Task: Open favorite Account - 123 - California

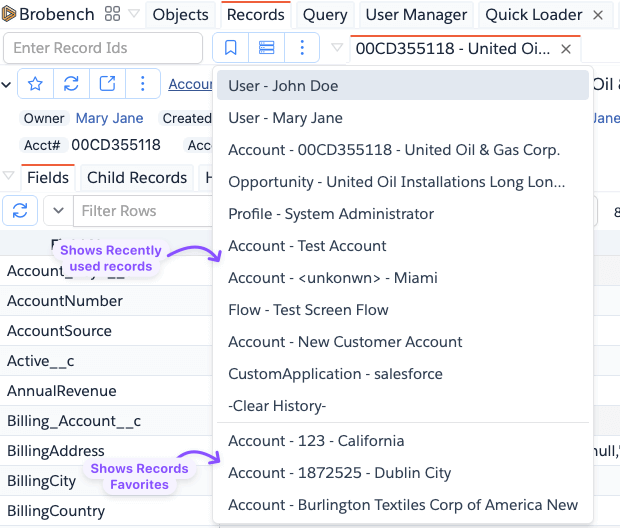Action: click(403, 441)
